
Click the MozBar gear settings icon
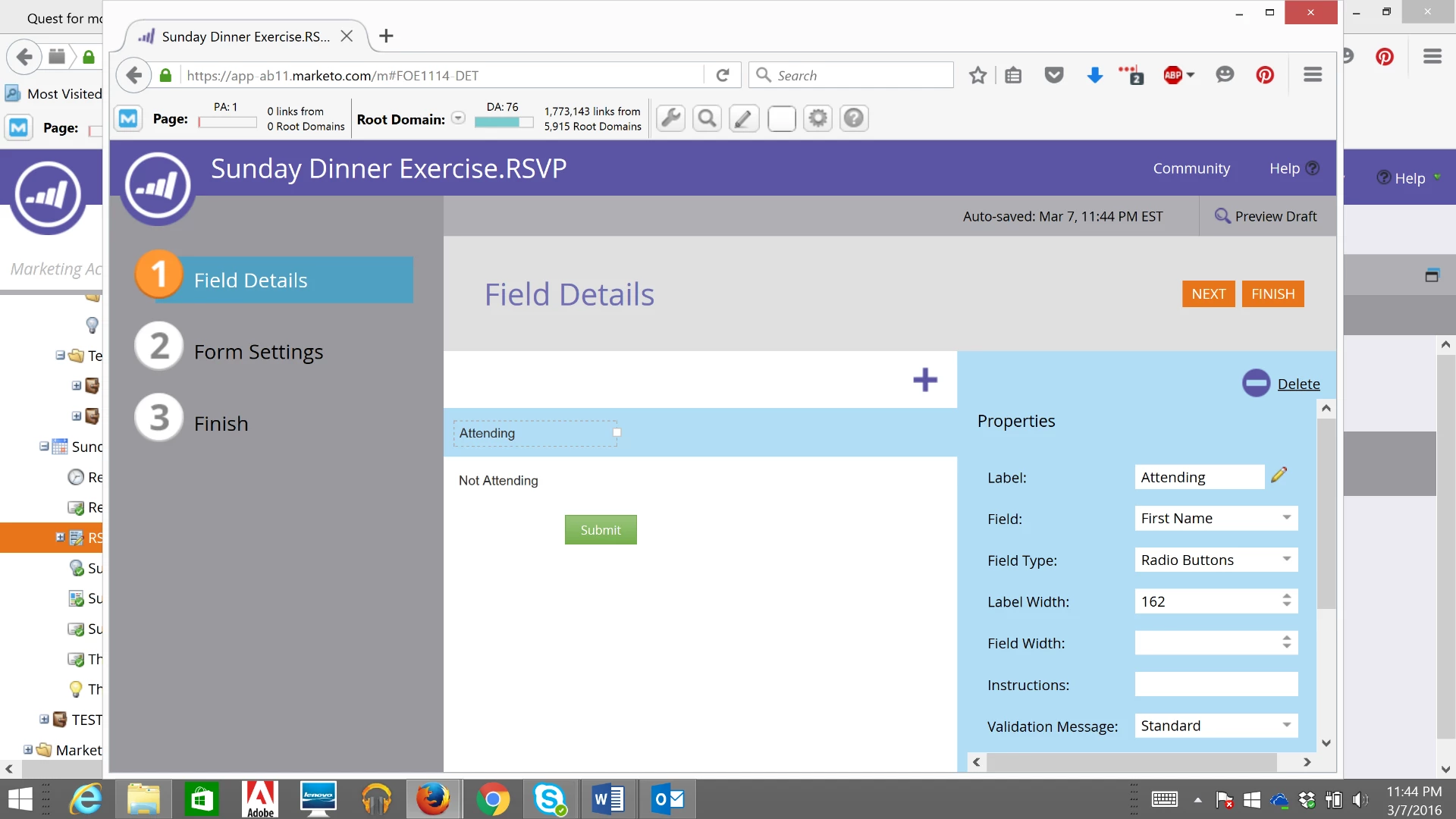[817, 118]
